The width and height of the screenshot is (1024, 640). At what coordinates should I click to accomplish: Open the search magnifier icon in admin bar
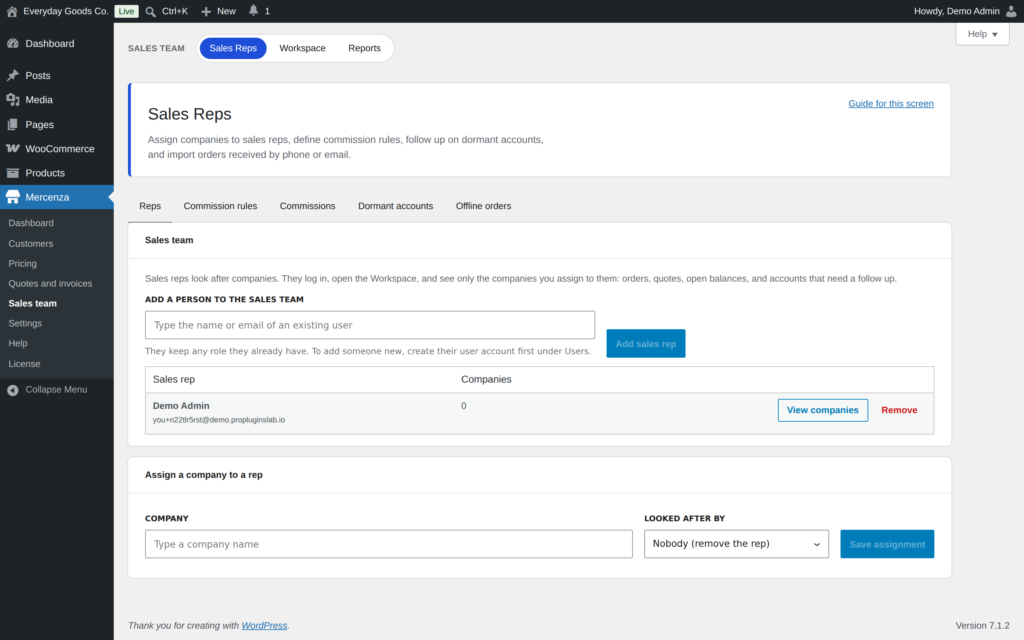[x=150, y=11]
